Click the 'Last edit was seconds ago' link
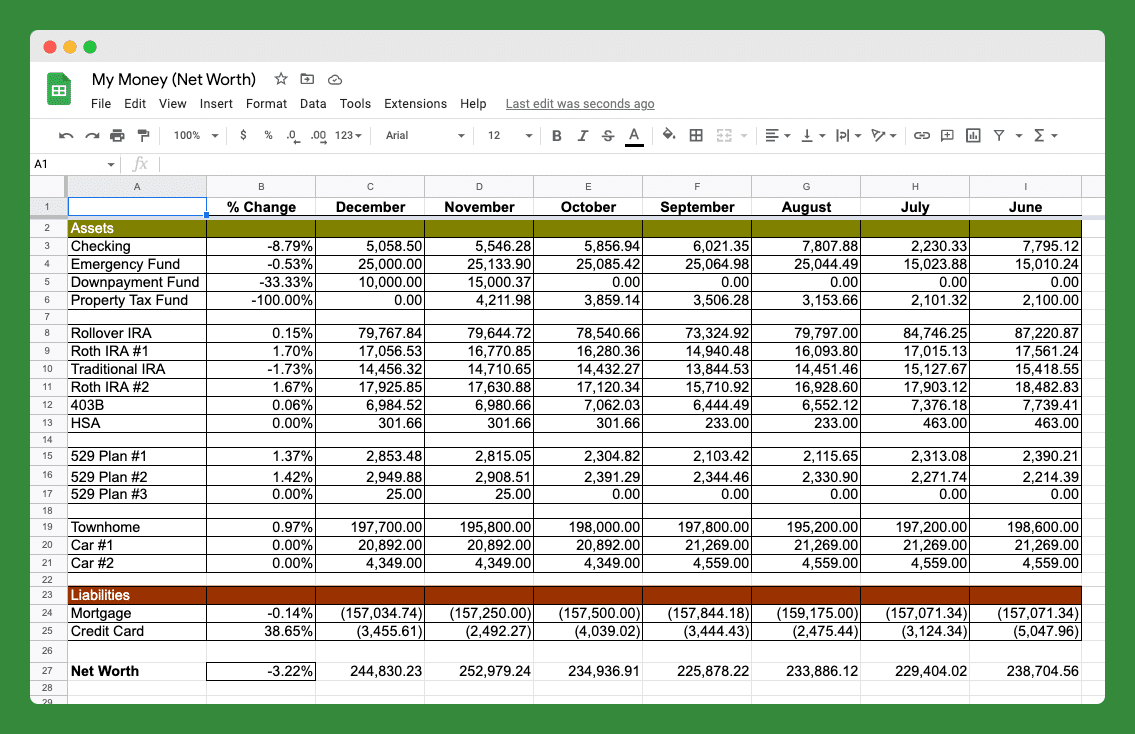This screenshot has height=734, width=1135. (580, 104)
